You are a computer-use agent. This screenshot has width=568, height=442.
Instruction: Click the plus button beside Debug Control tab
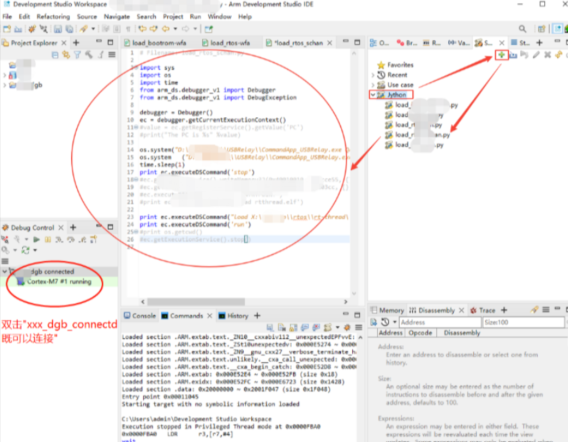pyautogui.click(x=73, y=227)
